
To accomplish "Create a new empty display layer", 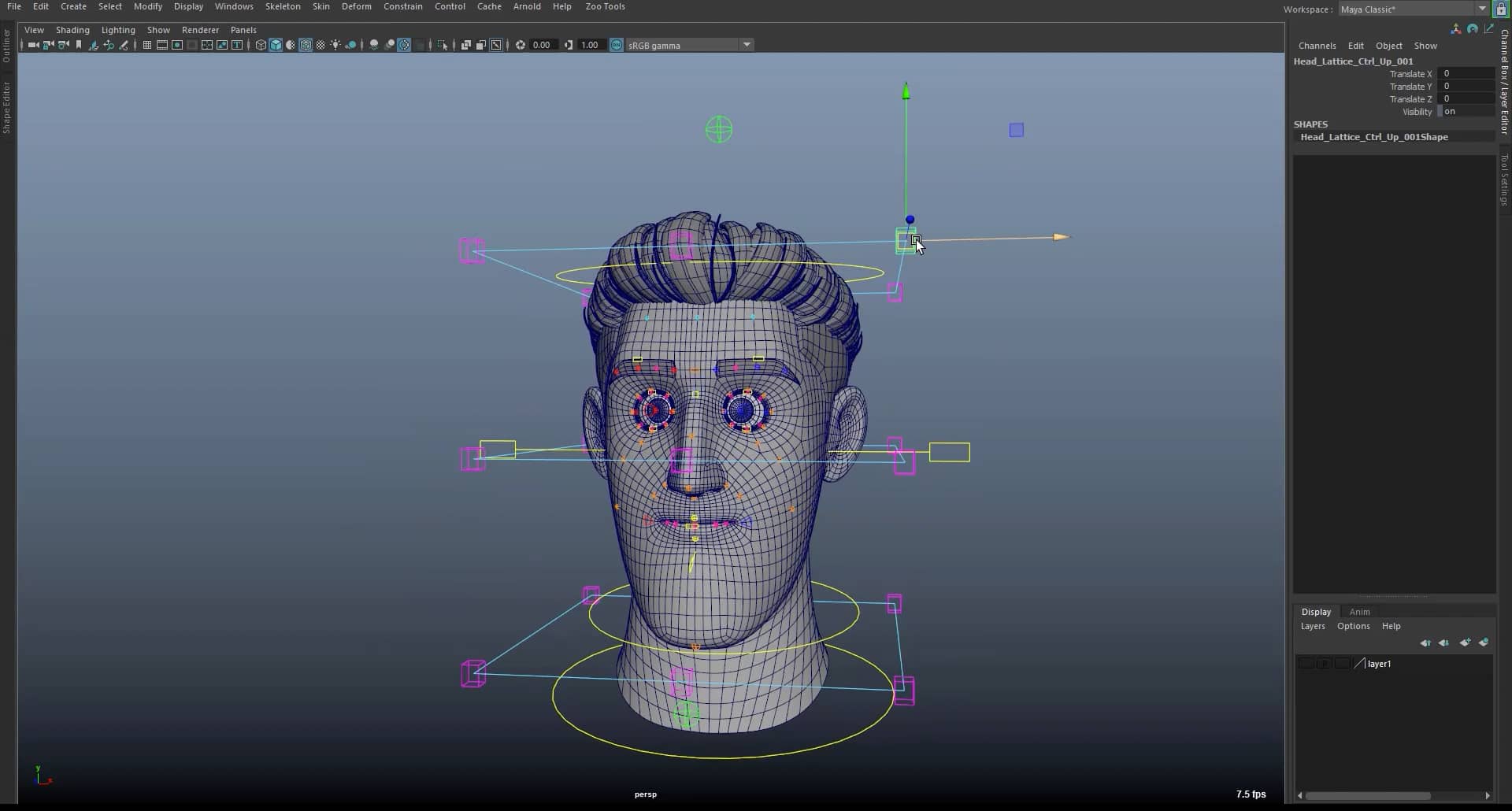I will tap(1464, 643).
